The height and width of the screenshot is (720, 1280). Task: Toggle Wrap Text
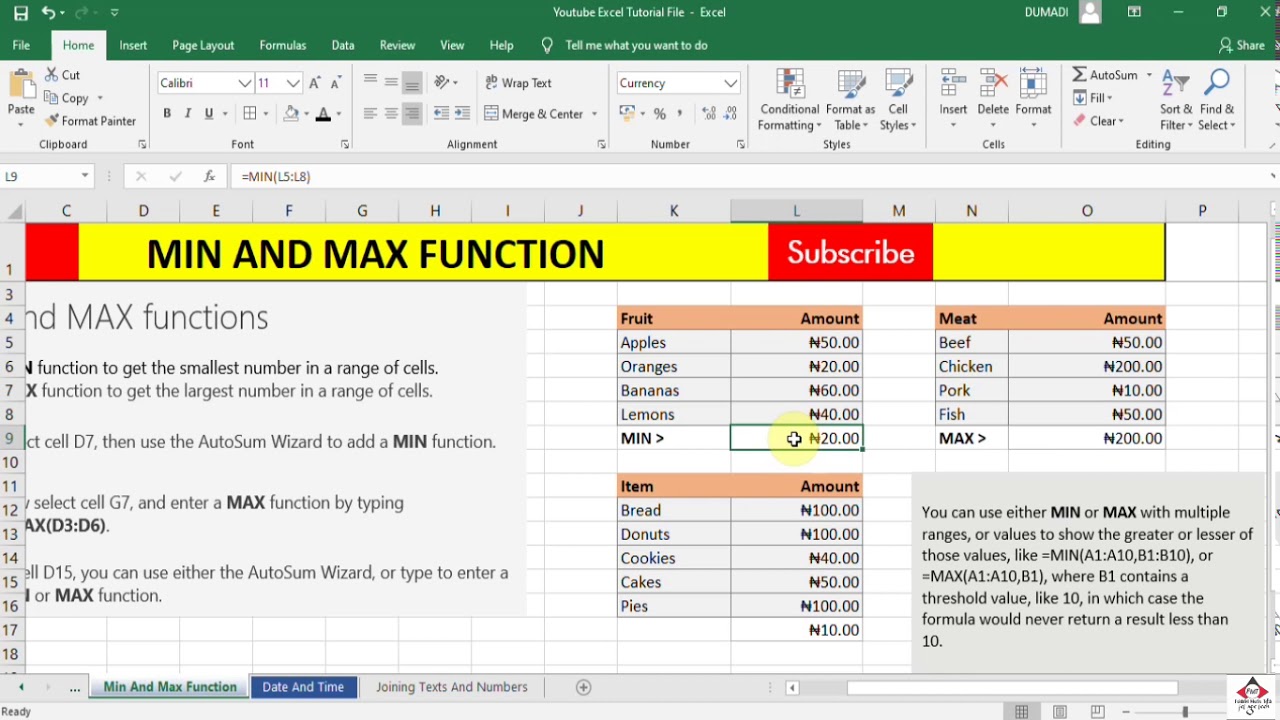point(518,83)
